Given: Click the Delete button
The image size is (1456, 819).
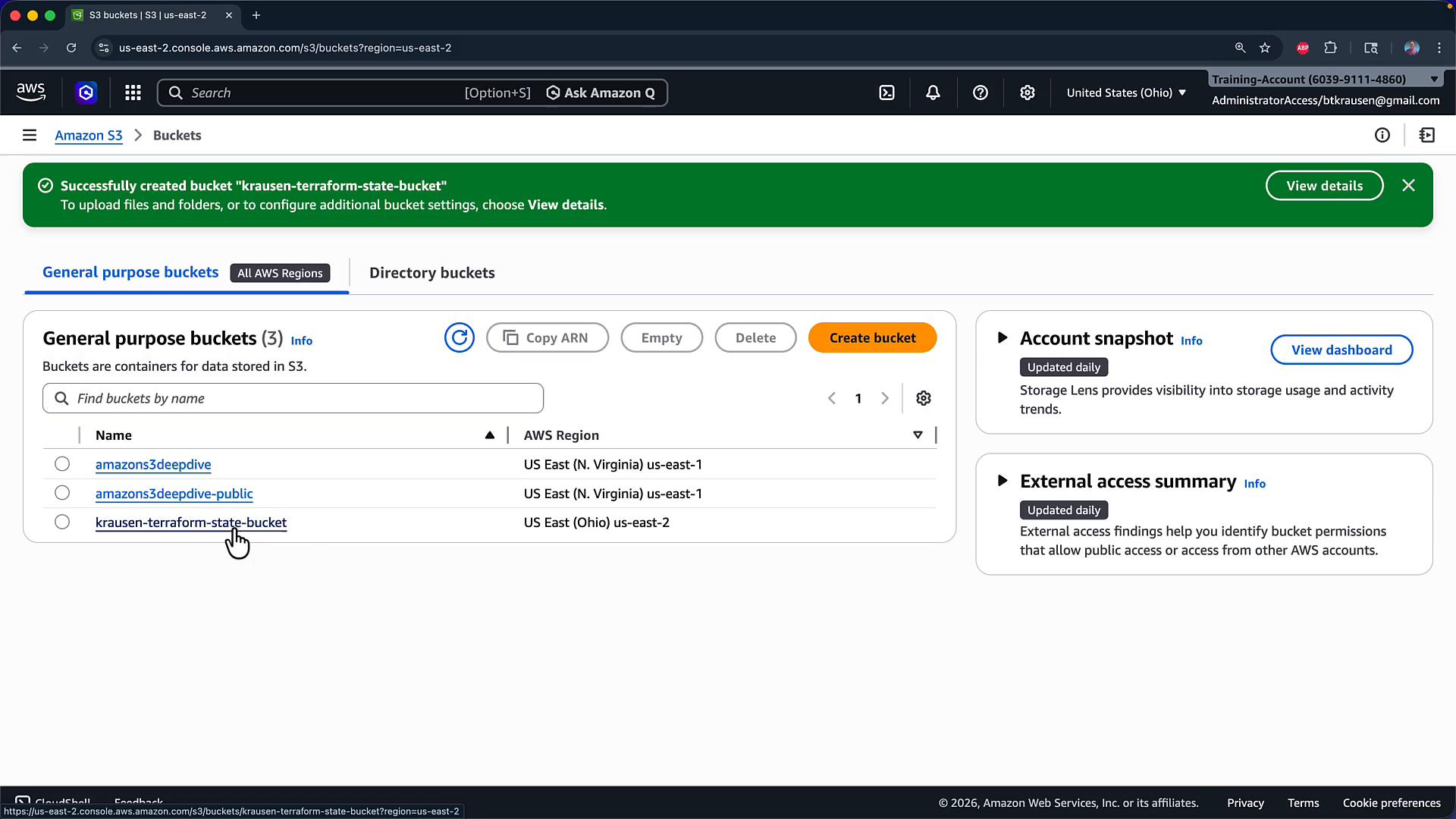Looking at the screenshot, I should 755,337.
